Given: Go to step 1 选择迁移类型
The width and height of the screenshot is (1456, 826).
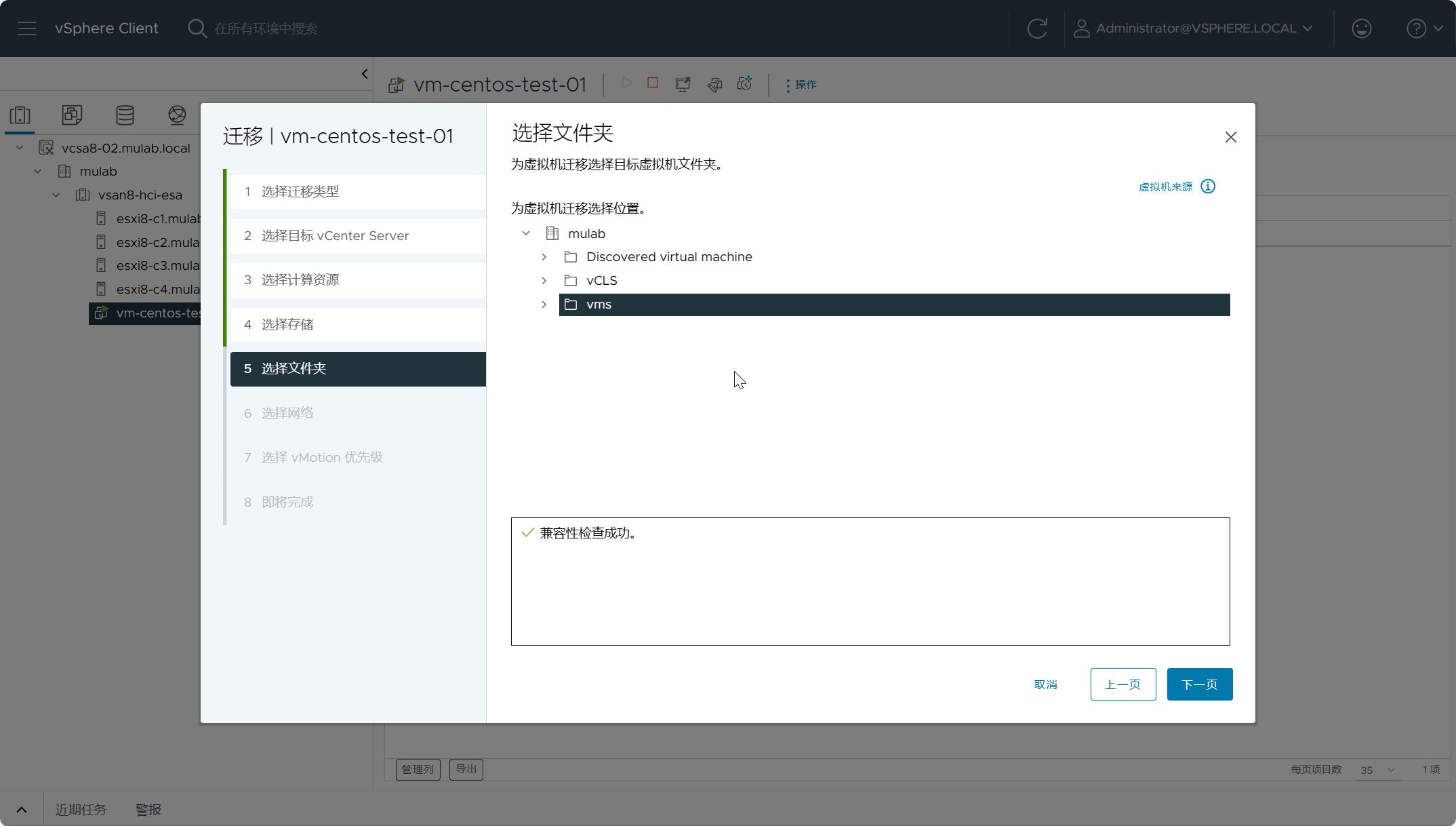Looking at the screenshot, I should (x=358, y=192).
